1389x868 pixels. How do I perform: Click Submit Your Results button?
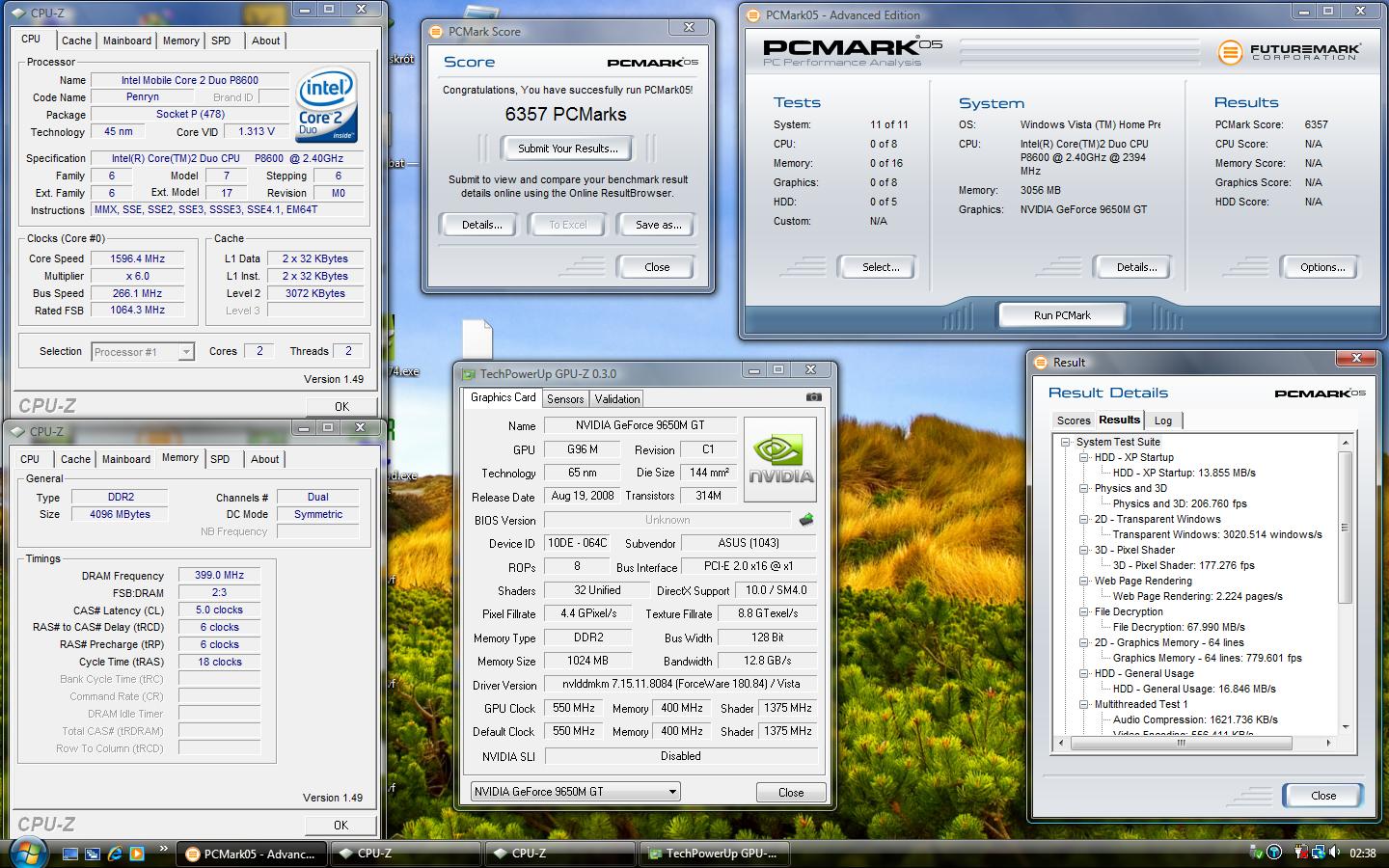(567, 149)
